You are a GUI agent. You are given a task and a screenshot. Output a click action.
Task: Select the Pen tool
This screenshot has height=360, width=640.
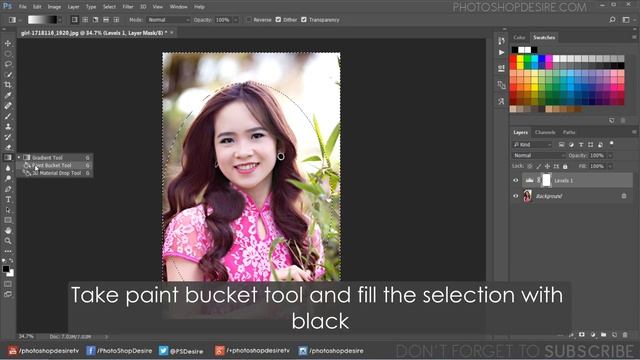click(8, 189)
